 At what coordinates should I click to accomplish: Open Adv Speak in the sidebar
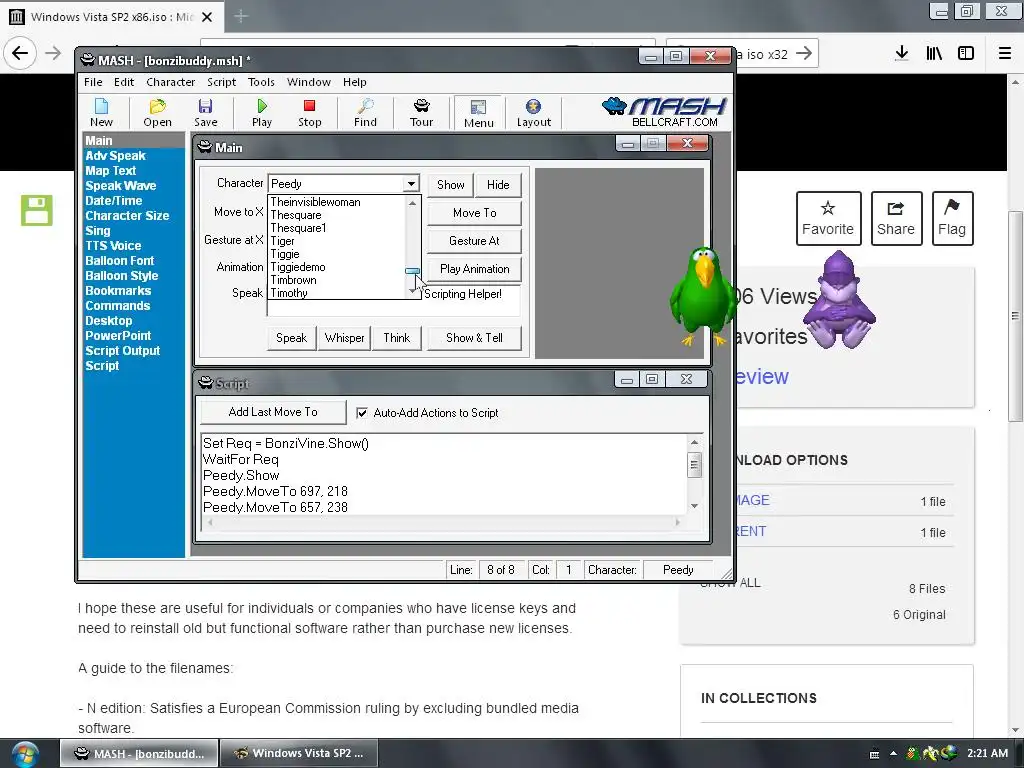coord(116,156)
